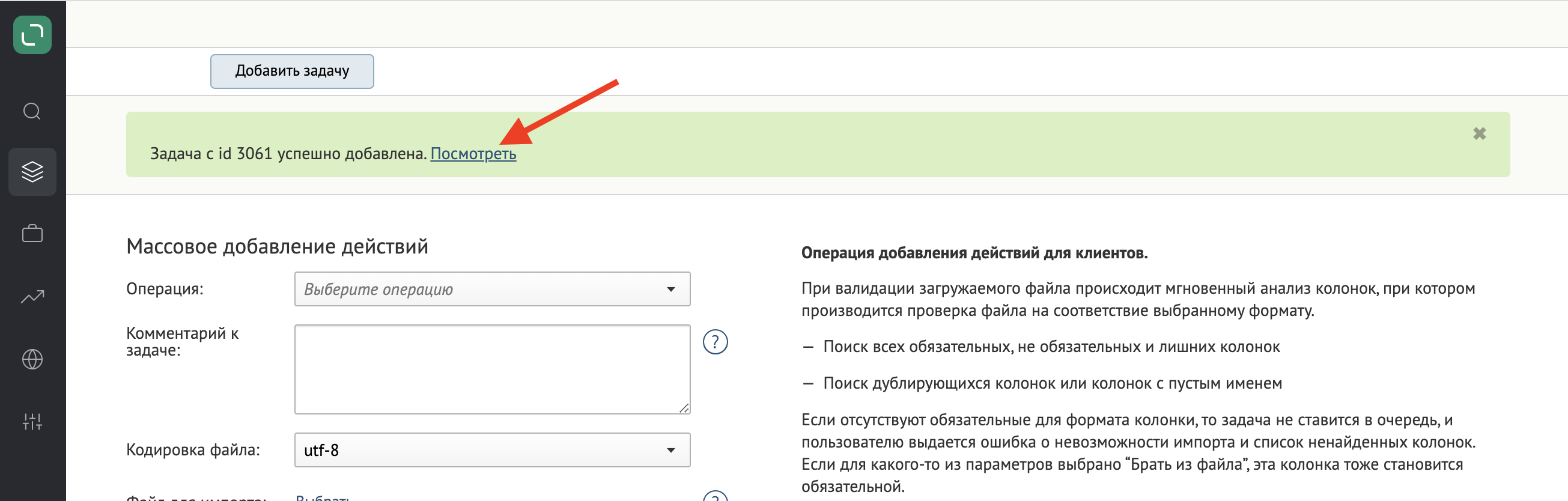Click the green logo icon in sidebar
The height and width of the screenshot is (501, 1568).
point(32,35)
